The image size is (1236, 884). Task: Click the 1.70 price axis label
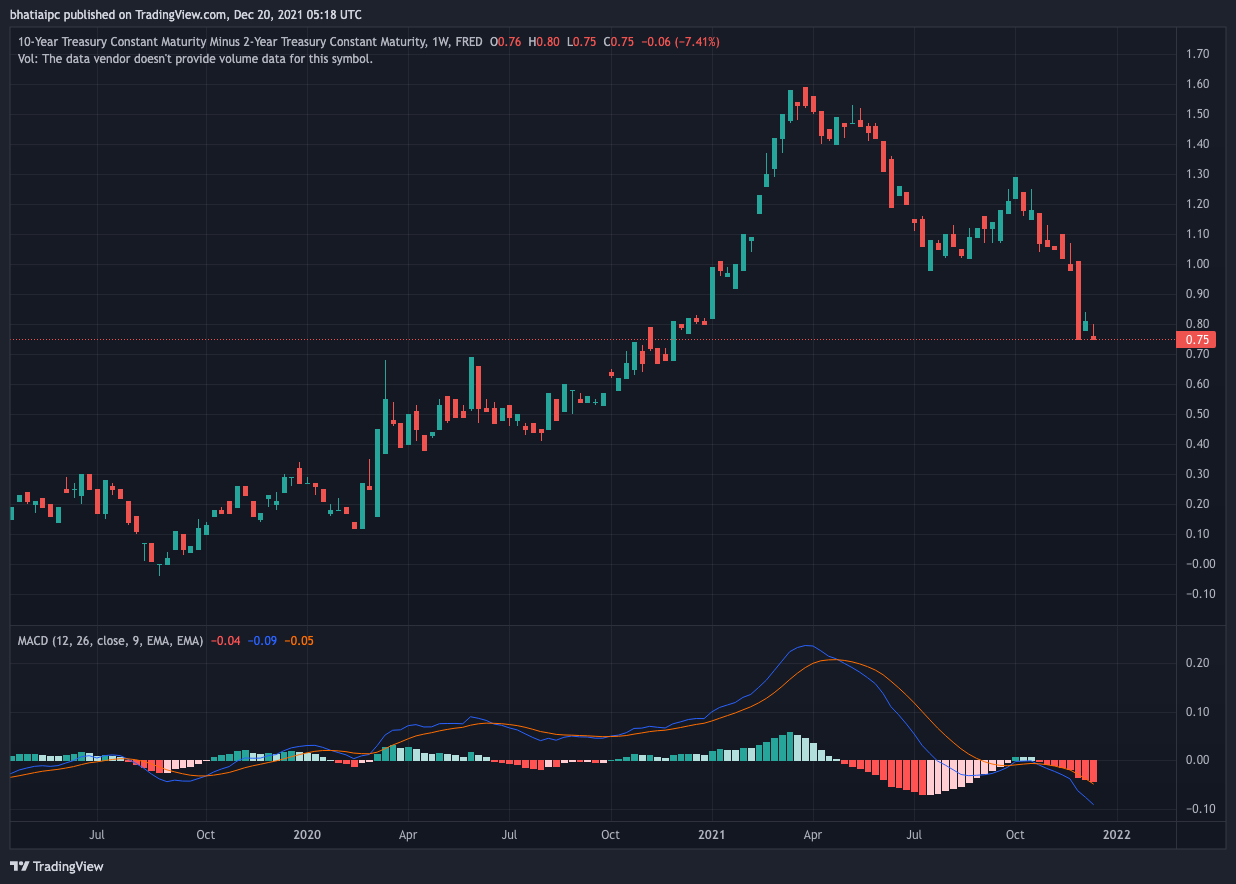point(1197,54)
